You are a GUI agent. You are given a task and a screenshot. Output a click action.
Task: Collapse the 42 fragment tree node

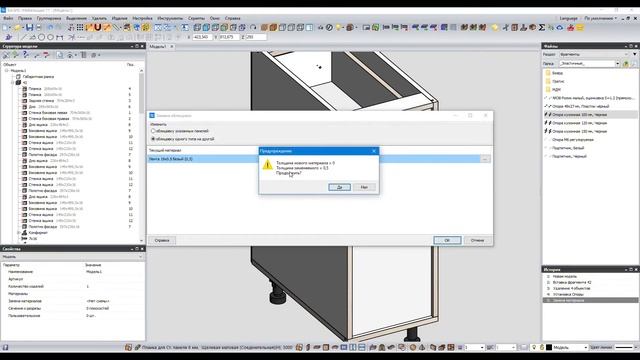pos(13,82)
